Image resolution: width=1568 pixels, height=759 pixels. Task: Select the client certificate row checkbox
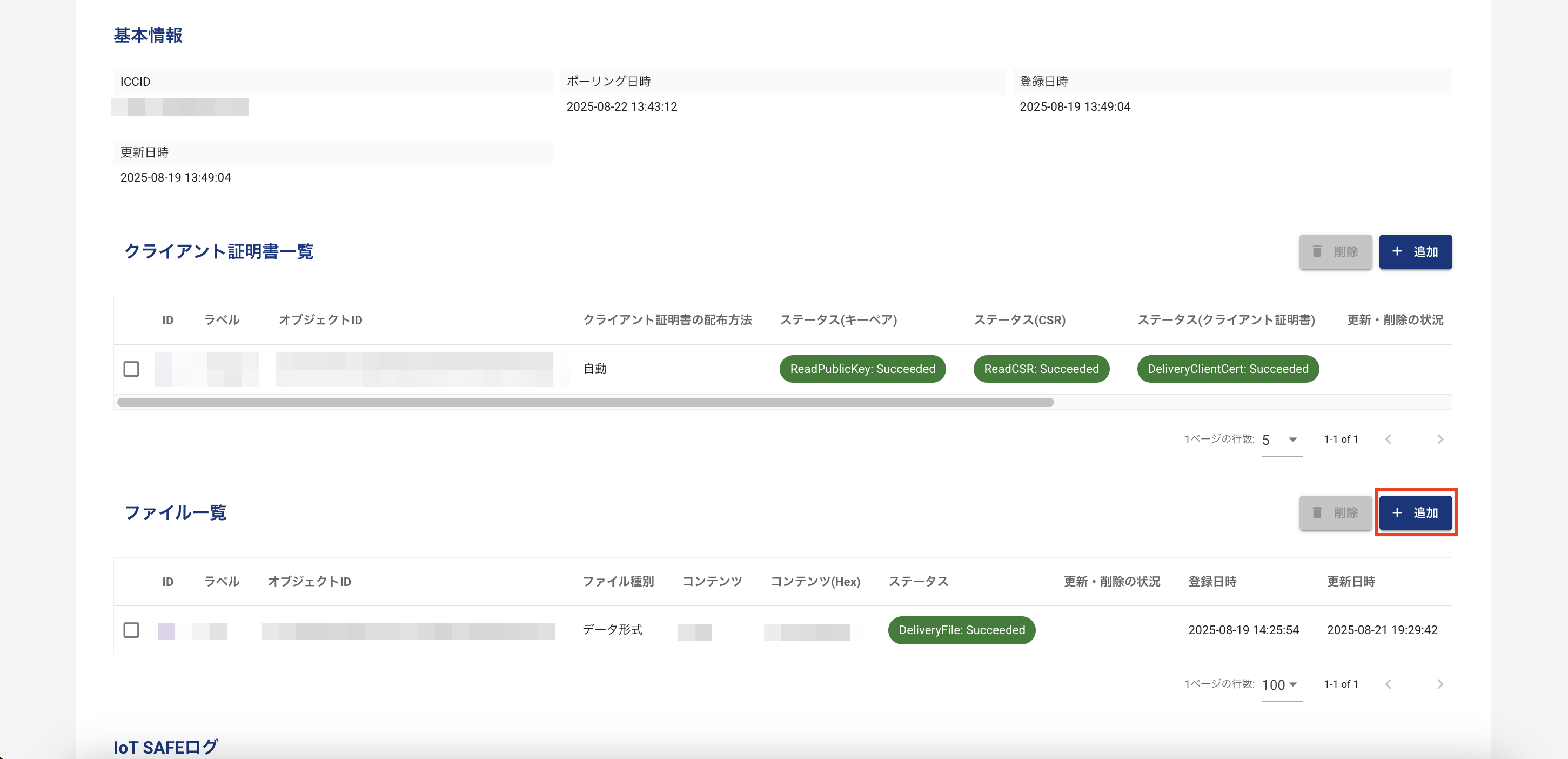[x=131, y=369]
